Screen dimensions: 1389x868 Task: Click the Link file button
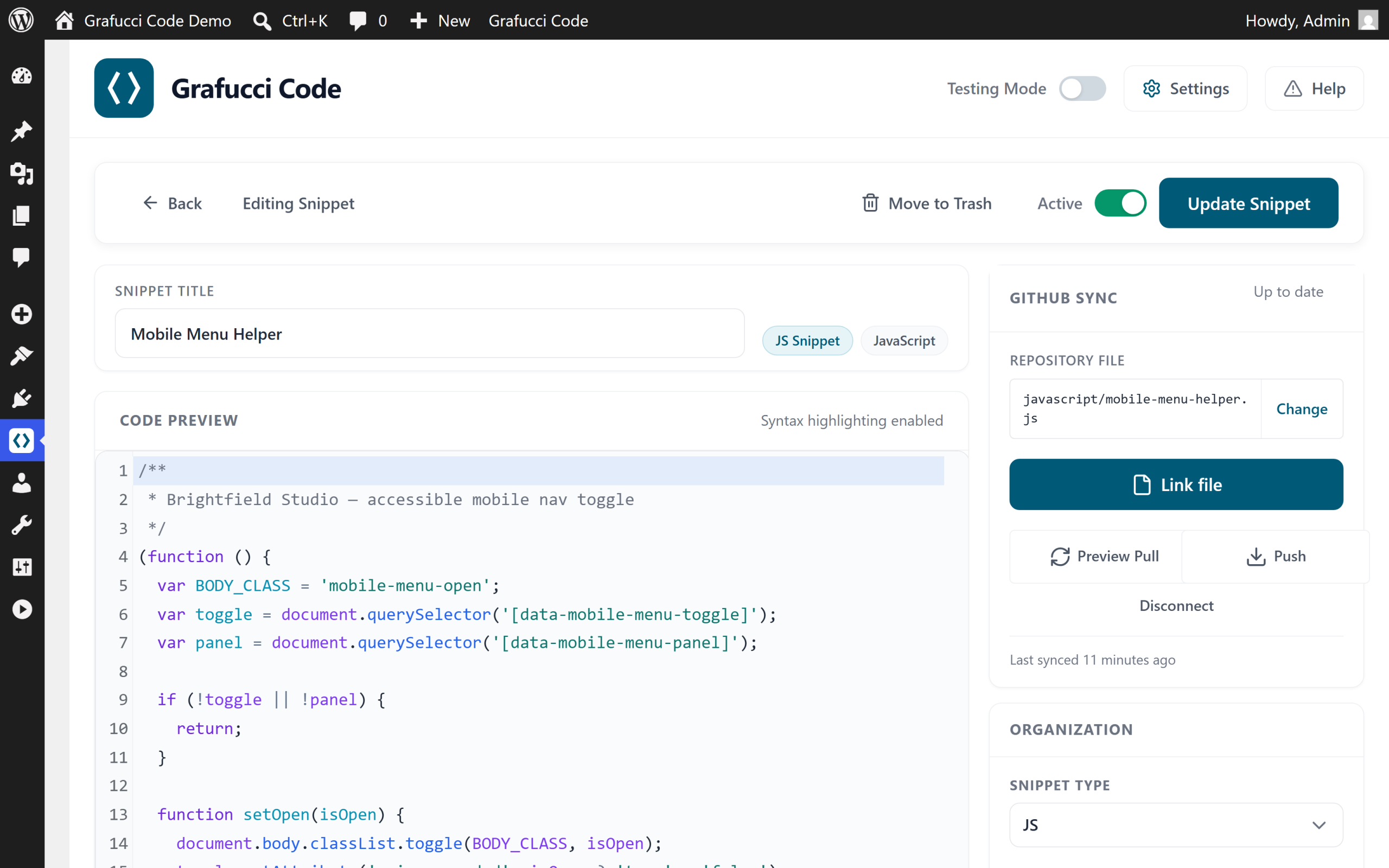tap(1176, 484)
